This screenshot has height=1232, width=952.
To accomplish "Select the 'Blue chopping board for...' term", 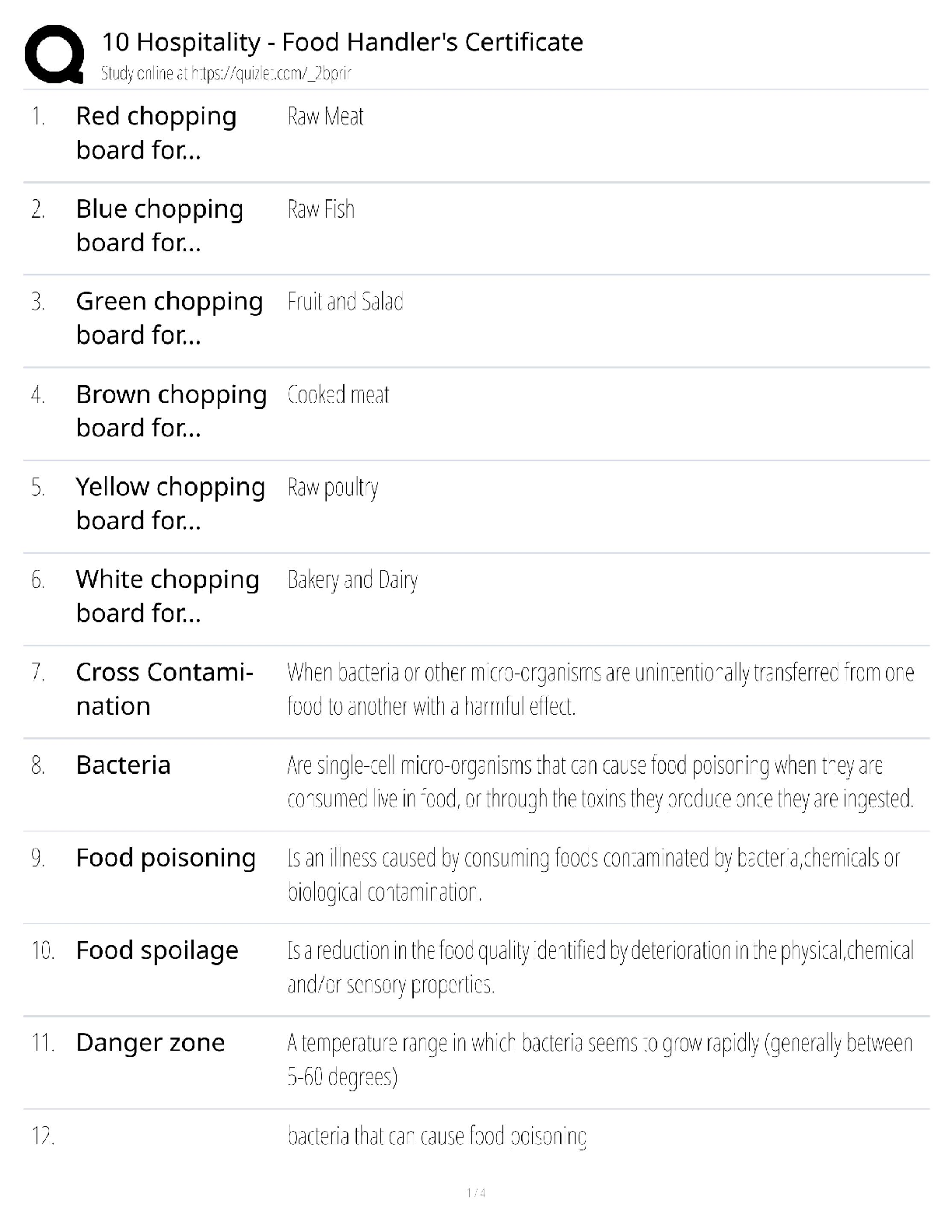I will click(159, 226).
